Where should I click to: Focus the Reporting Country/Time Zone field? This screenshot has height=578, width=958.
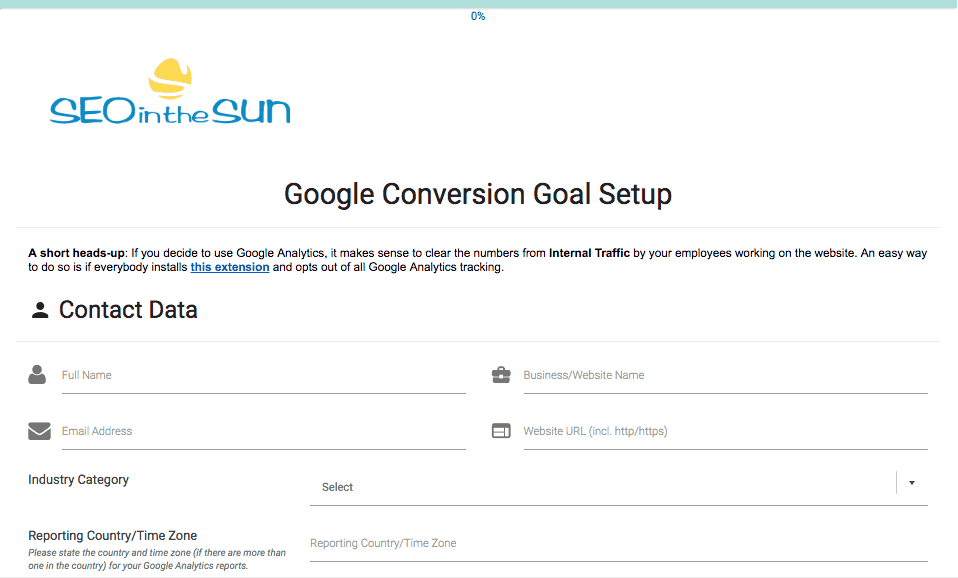click(618, 544)
